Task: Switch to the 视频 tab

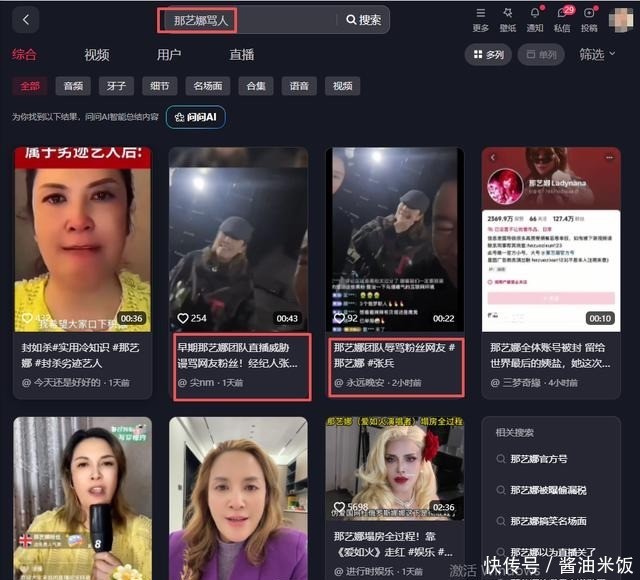Action: 97,55
